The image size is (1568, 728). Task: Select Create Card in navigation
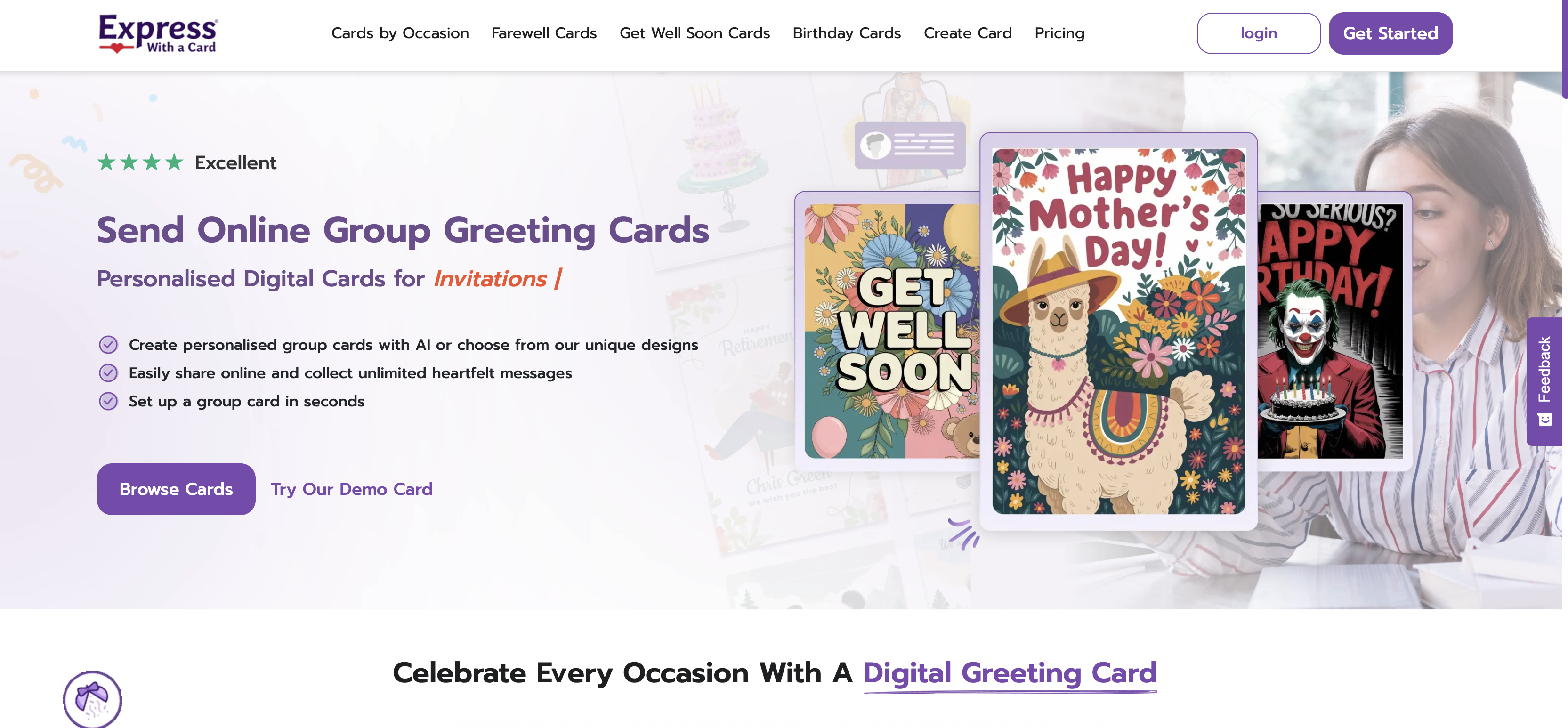point(967,33)
